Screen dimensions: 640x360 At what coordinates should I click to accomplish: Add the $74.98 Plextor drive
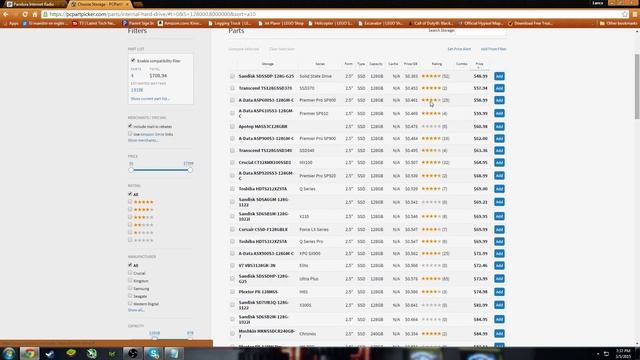499,292
